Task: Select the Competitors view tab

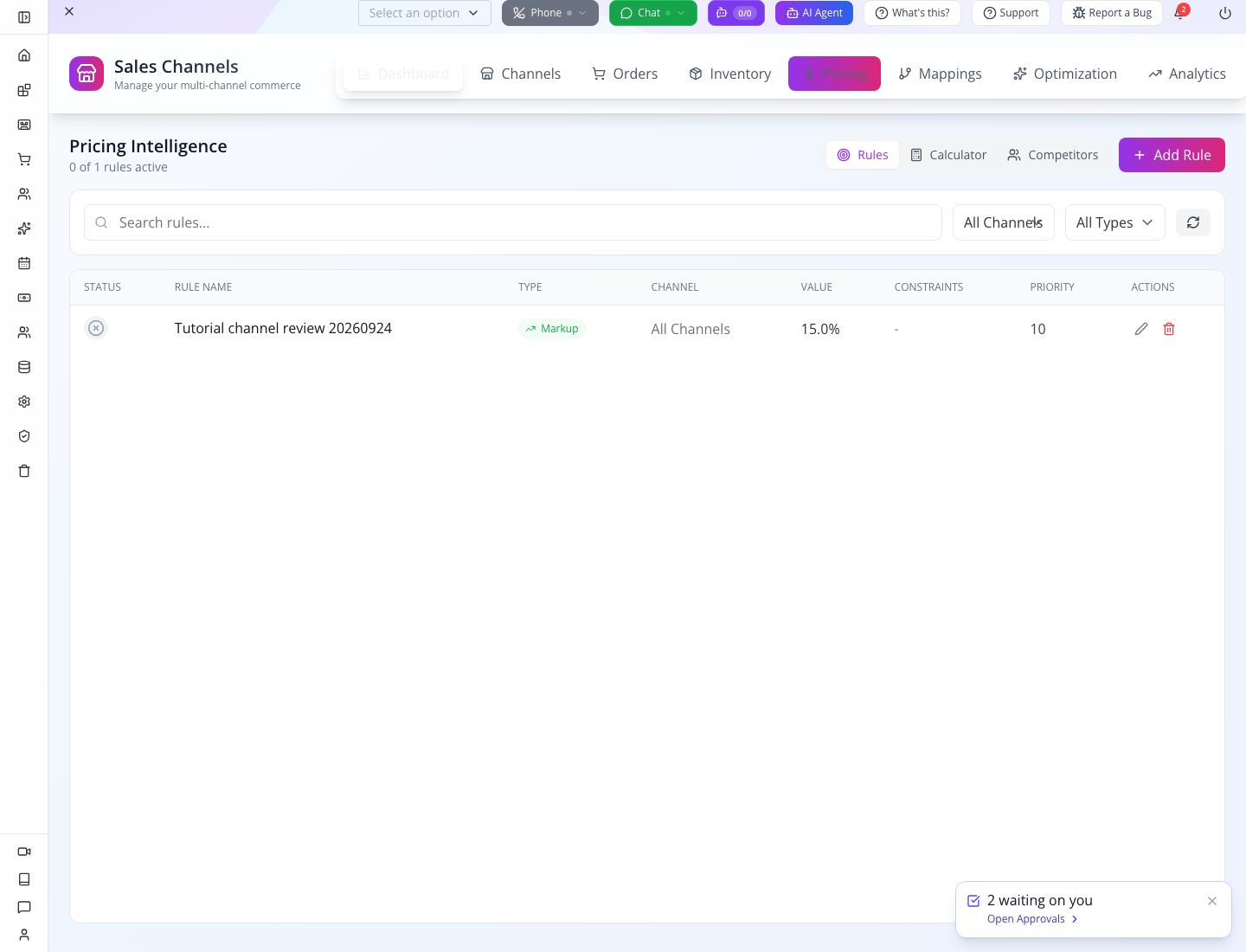Action: [x=1053, y=155]
